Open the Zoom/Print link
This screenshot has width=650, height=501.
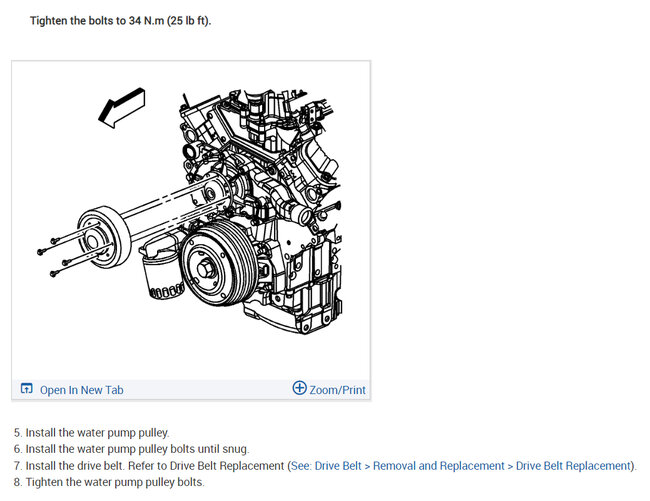(337, 390)
